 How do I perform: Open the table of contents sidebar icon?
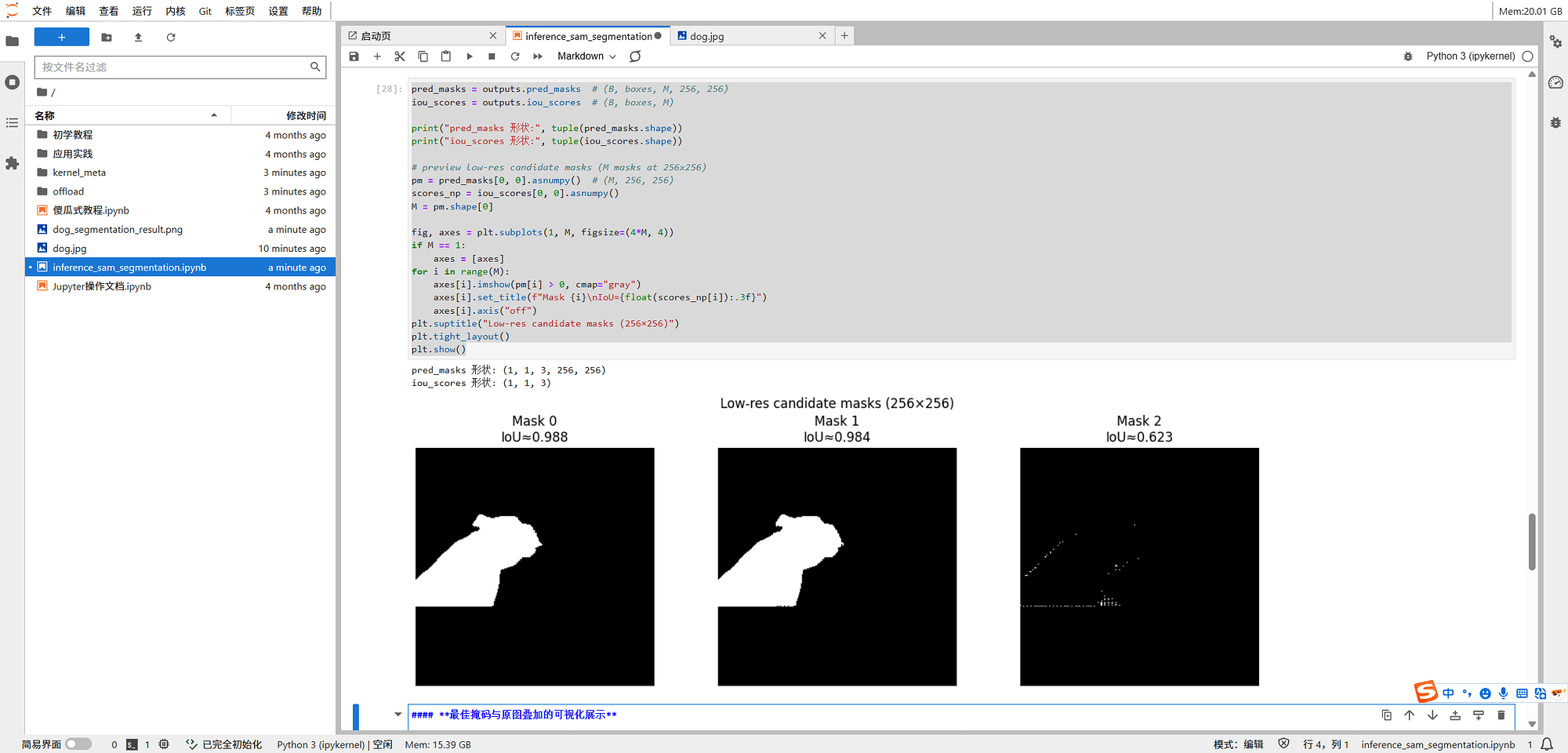pyautogui.click(x=12, y=122)
